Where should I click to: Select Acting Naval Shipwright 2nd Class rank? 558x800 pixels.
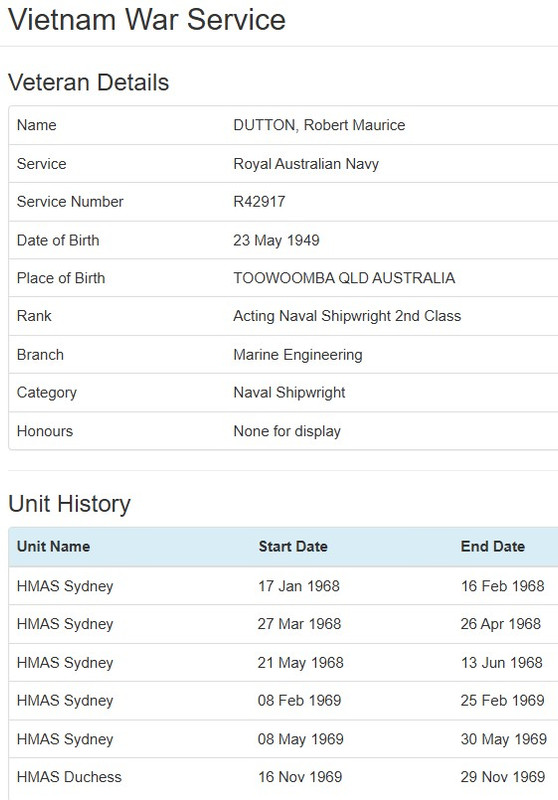(x=347, y=316)
